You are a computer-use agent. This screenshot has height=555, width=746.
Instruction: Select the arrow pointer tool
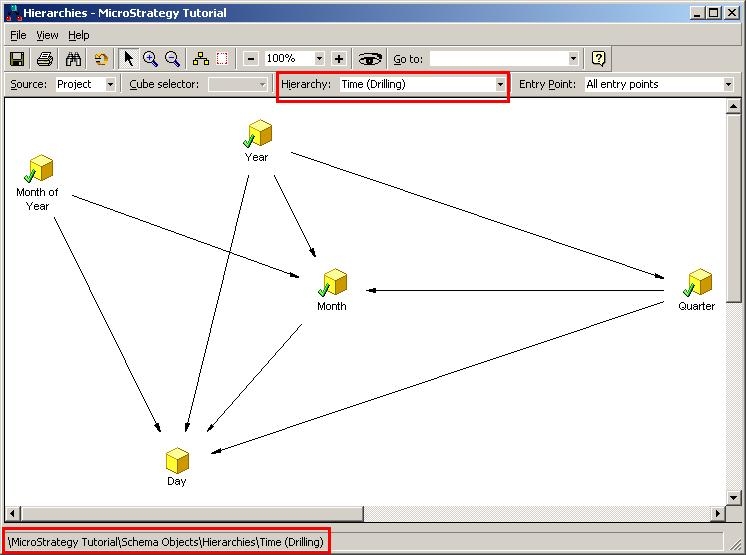pos(128,59)
